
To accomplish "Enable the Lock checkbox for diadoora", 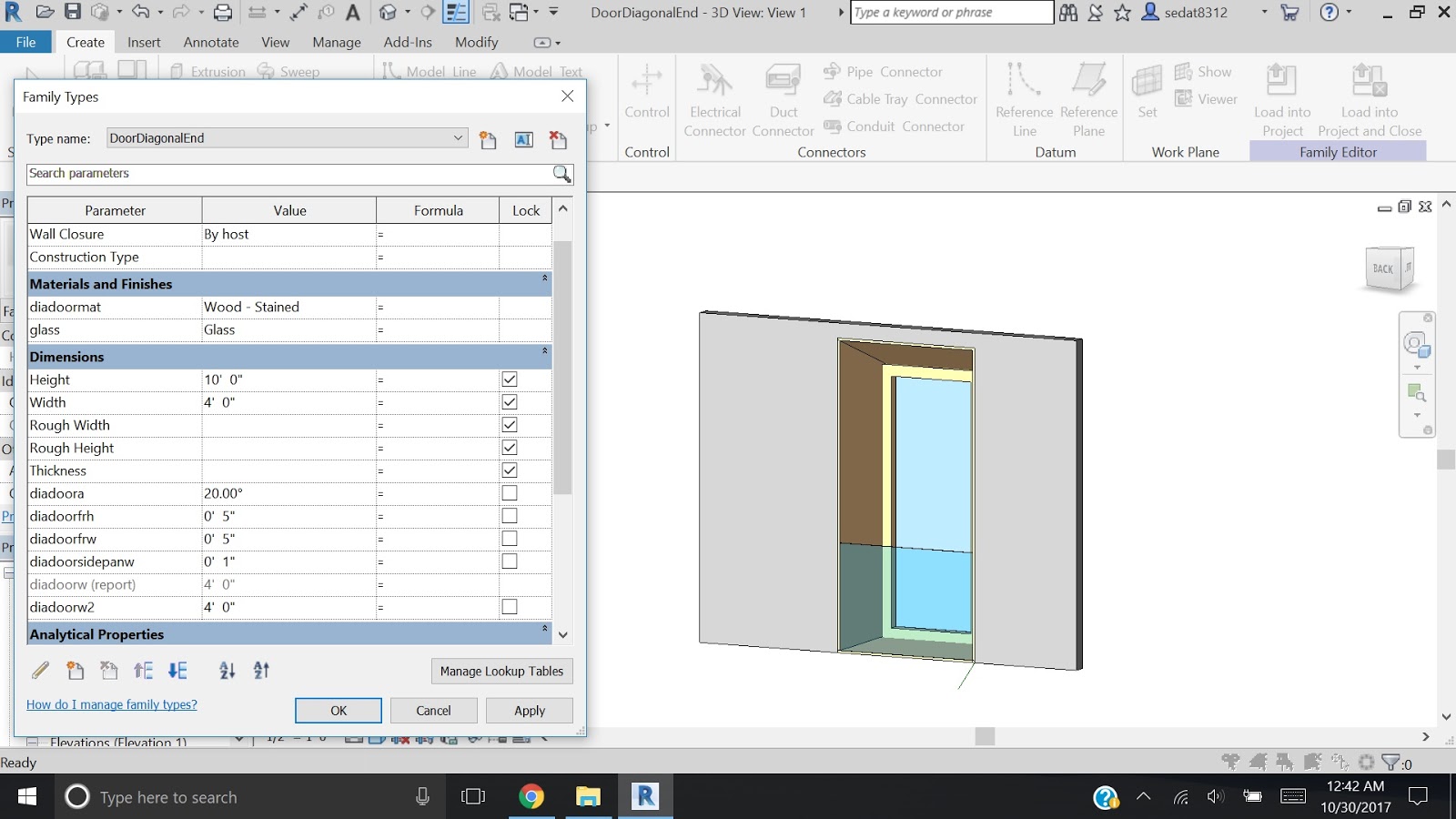I will click(x=509, y=492).
